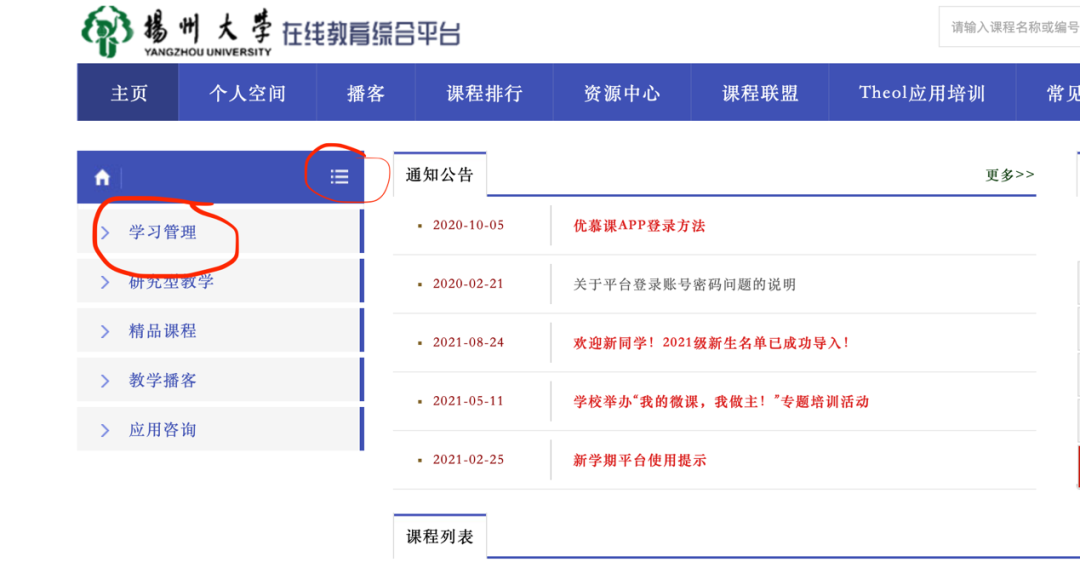Open the 新学期平台使用提示 announcement
This screenshot has height=568, width=1080.
pyautogui.click(x=640, y=460)
